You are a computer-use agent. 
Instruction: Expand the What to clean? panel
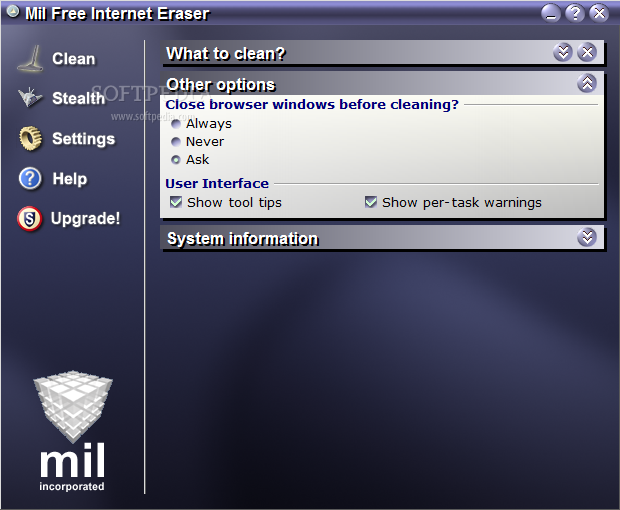[563, 52]
